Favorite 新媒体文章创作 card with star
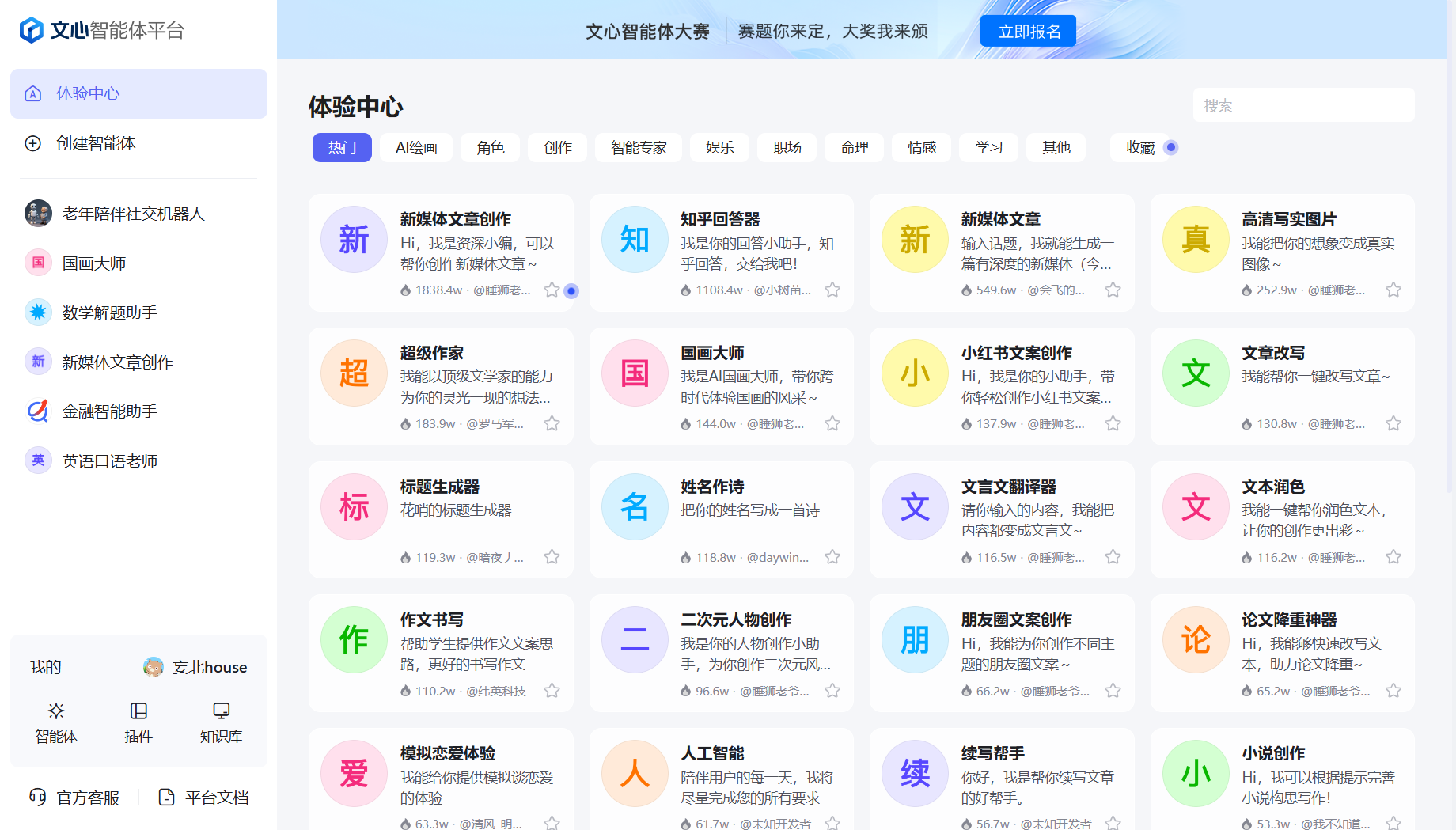The width and height of the screenshot is (1456, 830). pos(552,290)
